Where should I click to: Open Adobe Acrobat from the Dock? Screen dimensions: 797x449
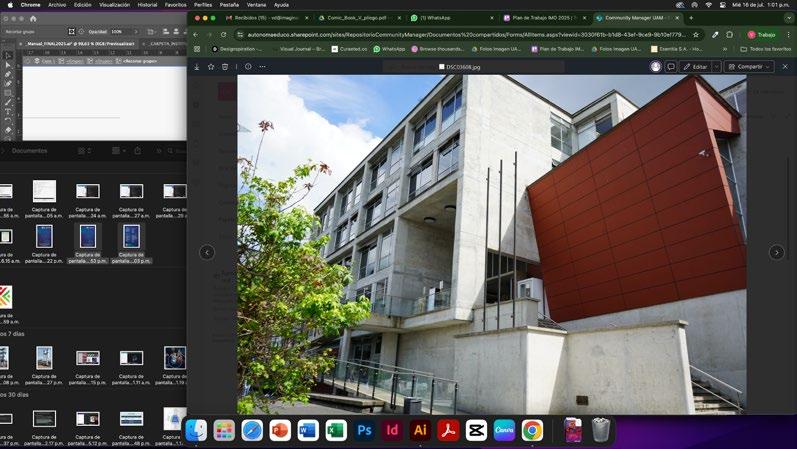coord(448,430)
